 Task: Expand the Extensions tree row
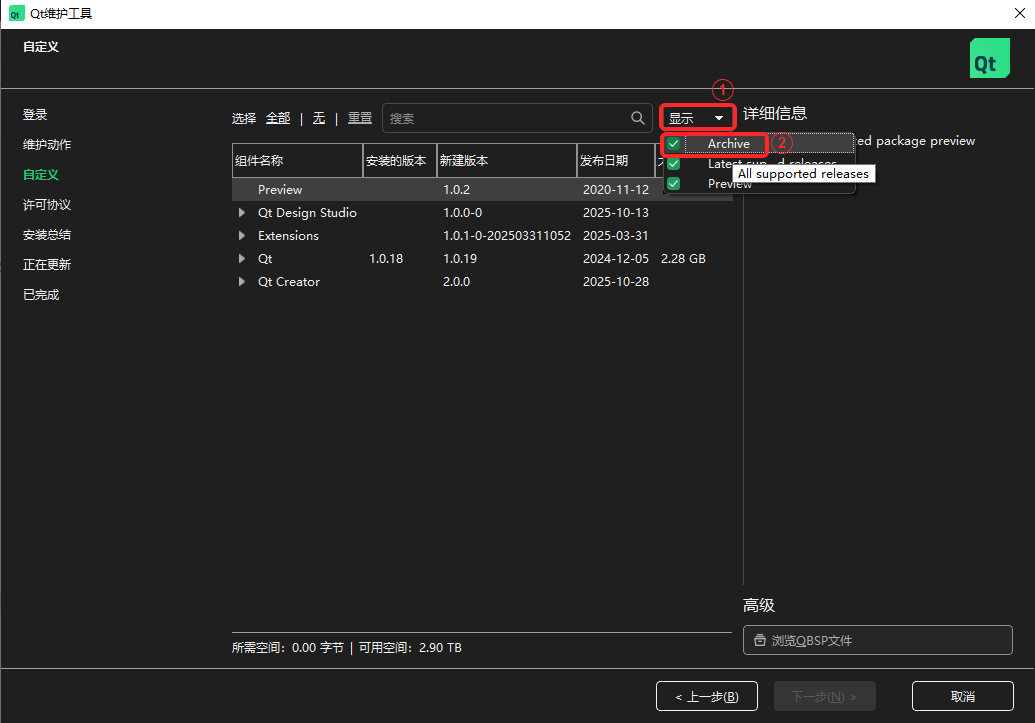point(242,236)
